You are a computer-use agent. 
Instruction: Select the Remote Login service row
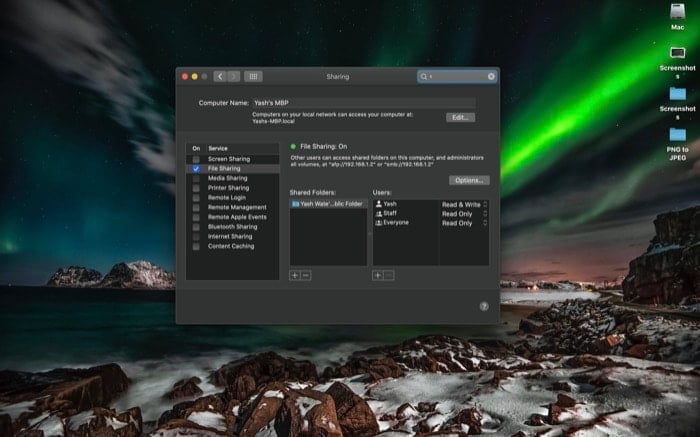(233, 198)
